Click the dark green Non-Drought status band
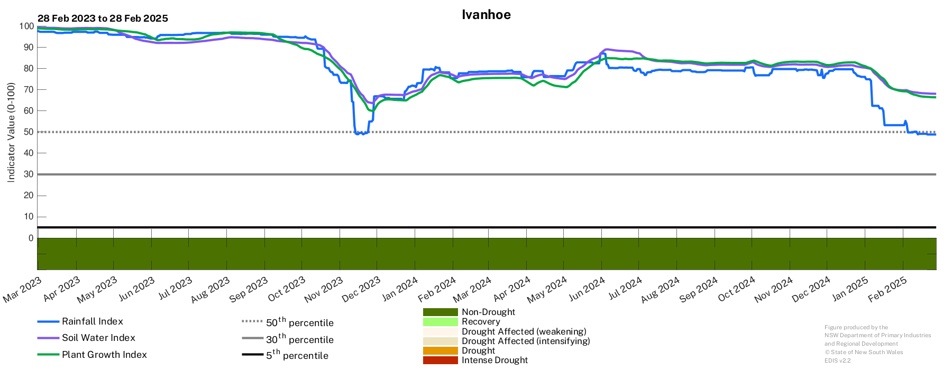 (x=486, y=253)
